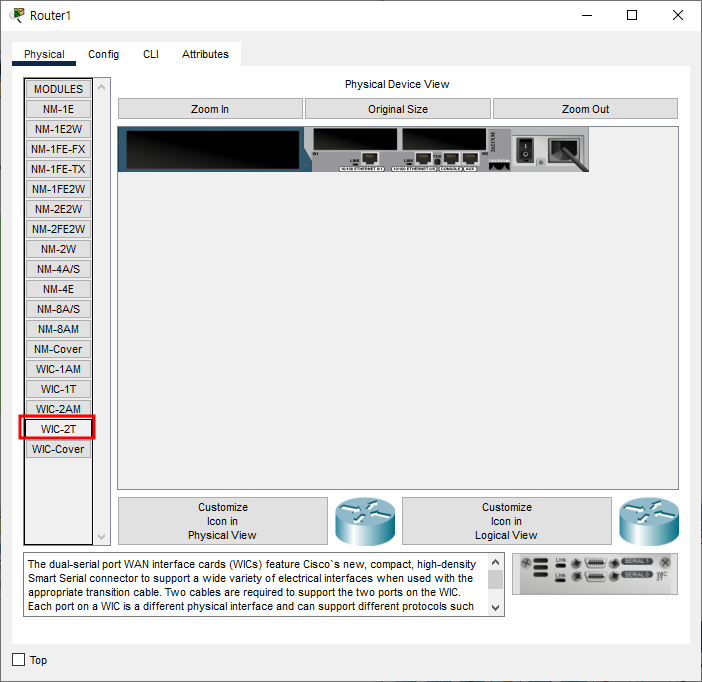This screenshot has width=702, height=682.
Task: Open Customize Icon in Logical View
Action: click(x=506, y=521)
